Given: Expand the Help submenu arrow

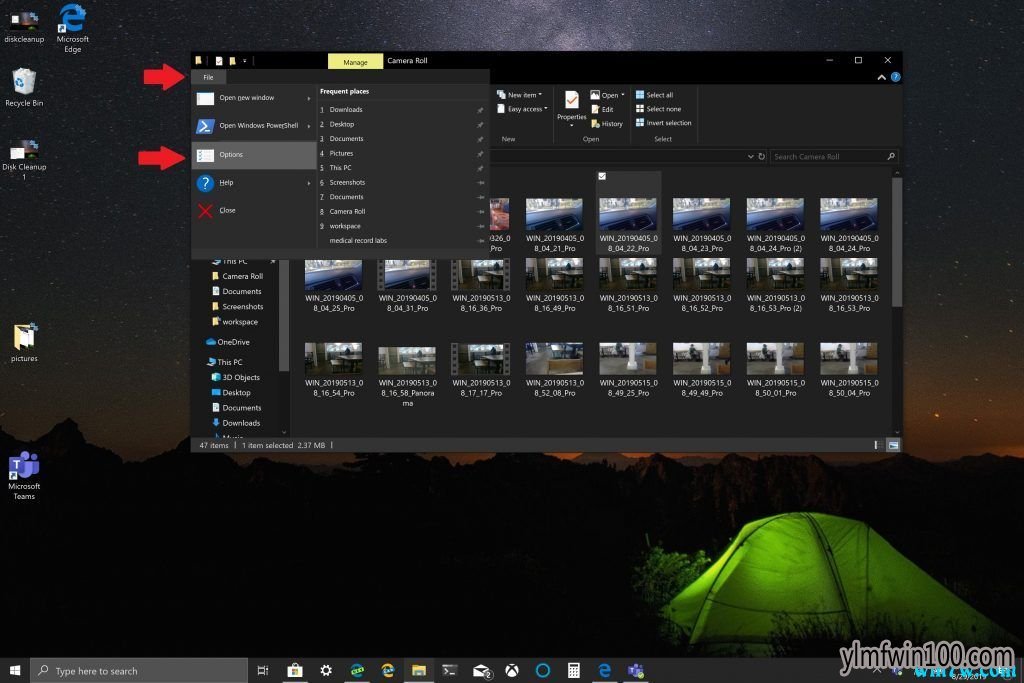Looking at the screenshot, I should (x=309, y=183).
